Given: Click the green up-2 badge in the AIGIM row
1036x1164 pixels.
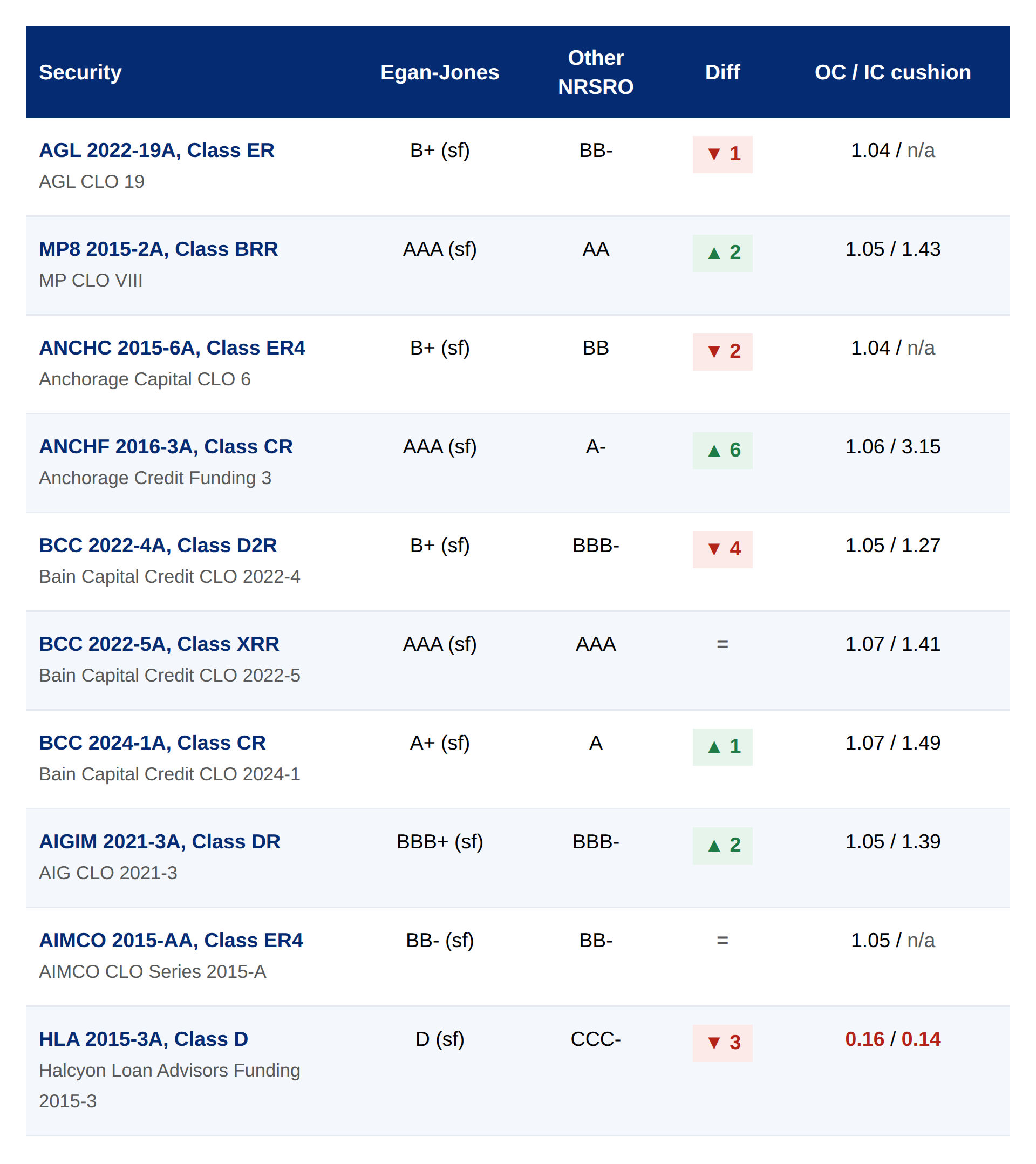Looking at the screenshot, I should pos(722,846).
